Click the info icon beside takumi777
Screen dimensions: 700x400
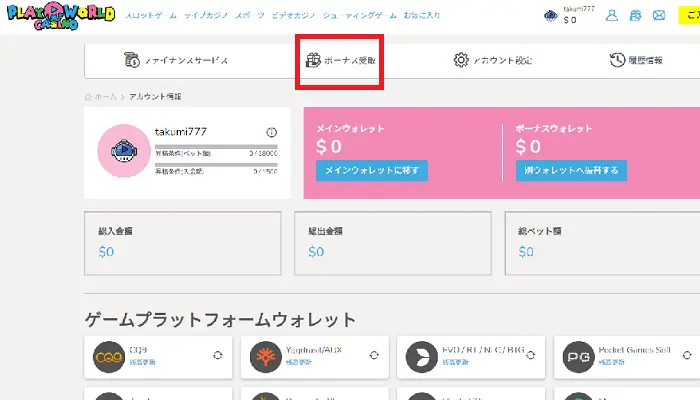point(271,132)
